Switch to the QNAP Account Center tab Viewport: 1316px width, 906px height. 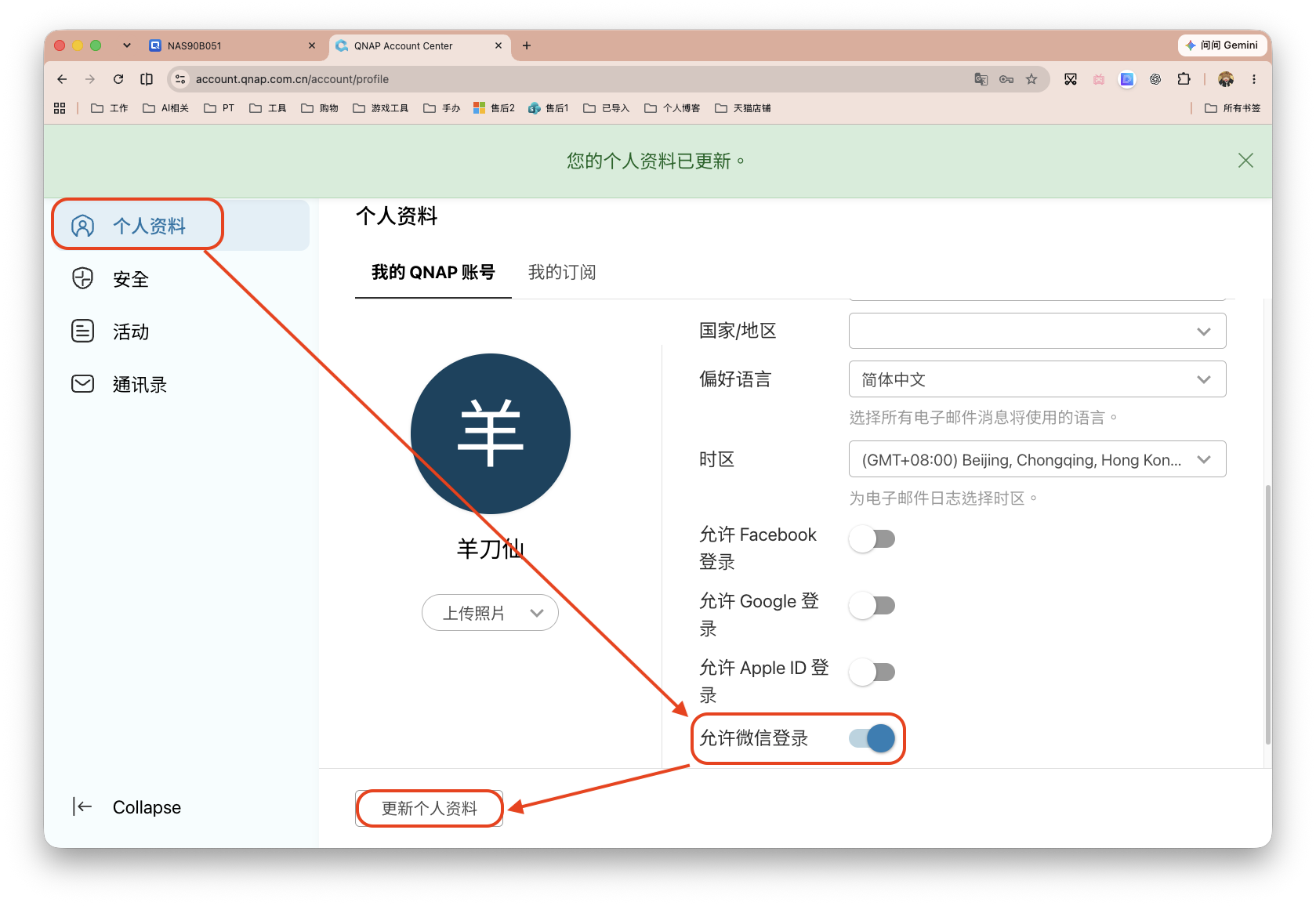(x=419, y=45)
